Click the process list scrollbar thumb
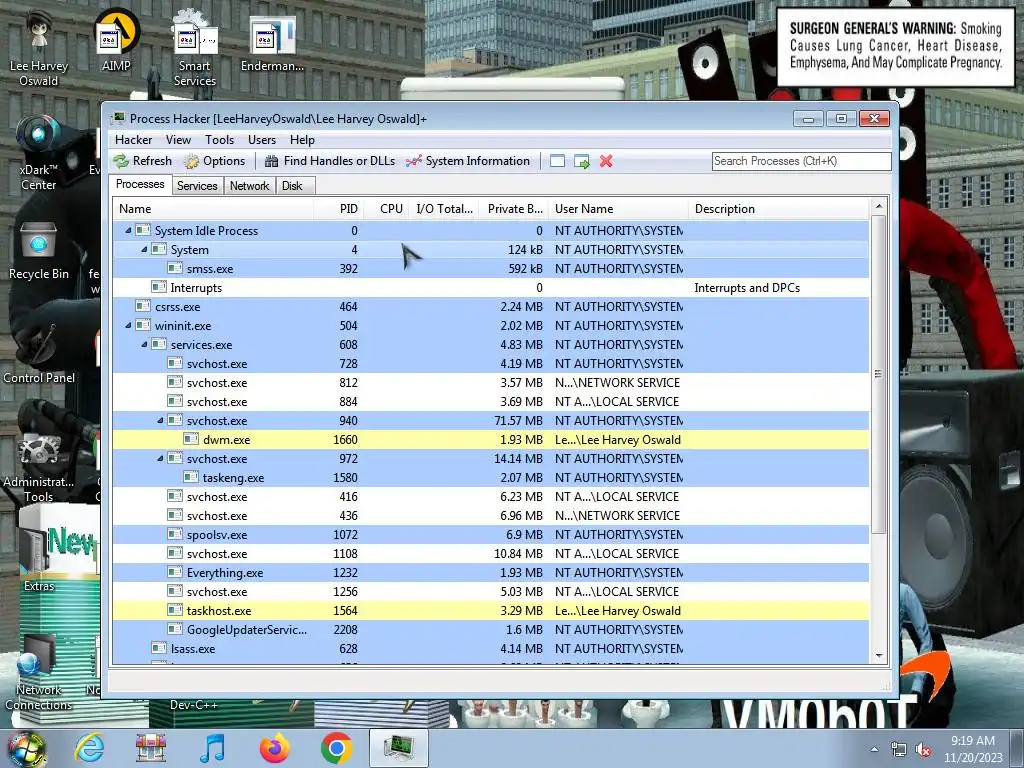 879,374
